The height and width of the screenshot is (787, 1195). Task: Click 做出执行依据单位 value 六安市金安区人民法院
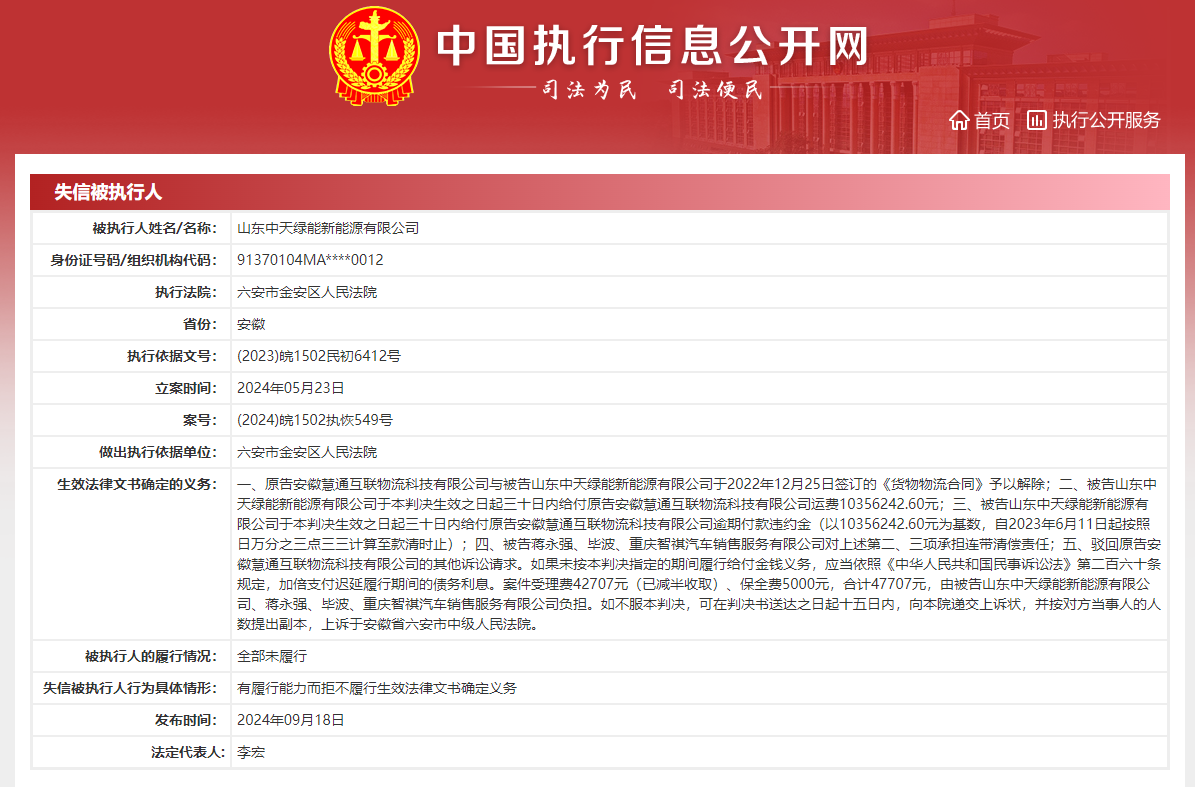coord(307,452)
